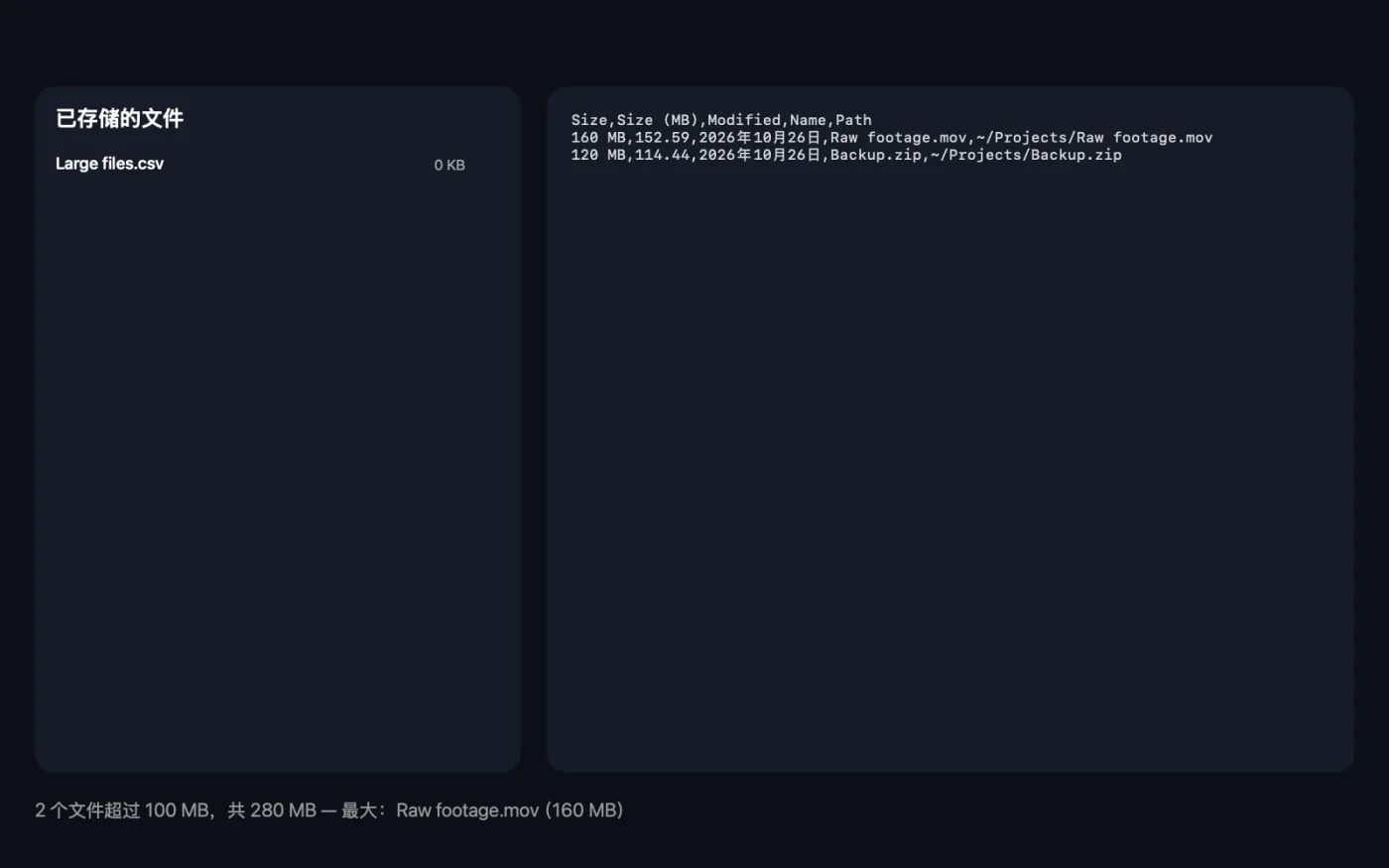Click the 152.59 size value
The width and height of the screenshot is (1389, 868).
[662, 138]
